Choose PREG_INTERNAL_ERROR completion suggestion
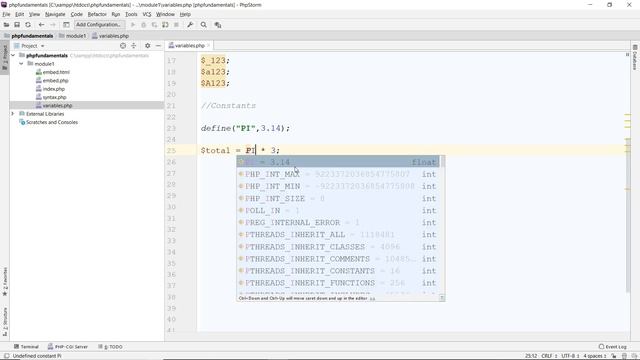Viewport: 640px width, 360px height. point(338,222)
